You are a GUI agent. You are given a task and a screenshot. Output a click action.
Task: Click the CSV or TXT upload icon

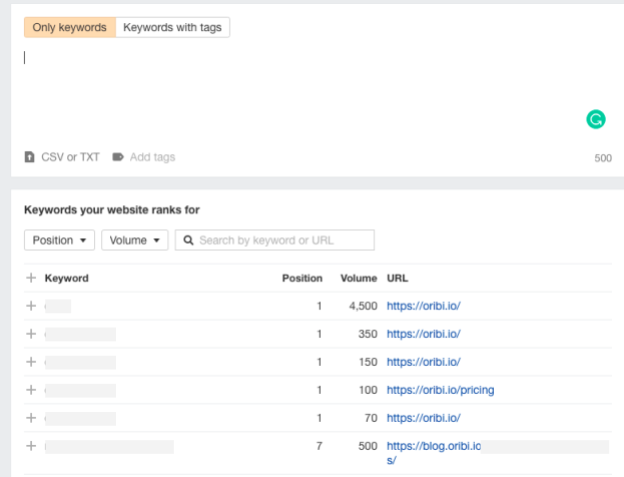point(29,157)
